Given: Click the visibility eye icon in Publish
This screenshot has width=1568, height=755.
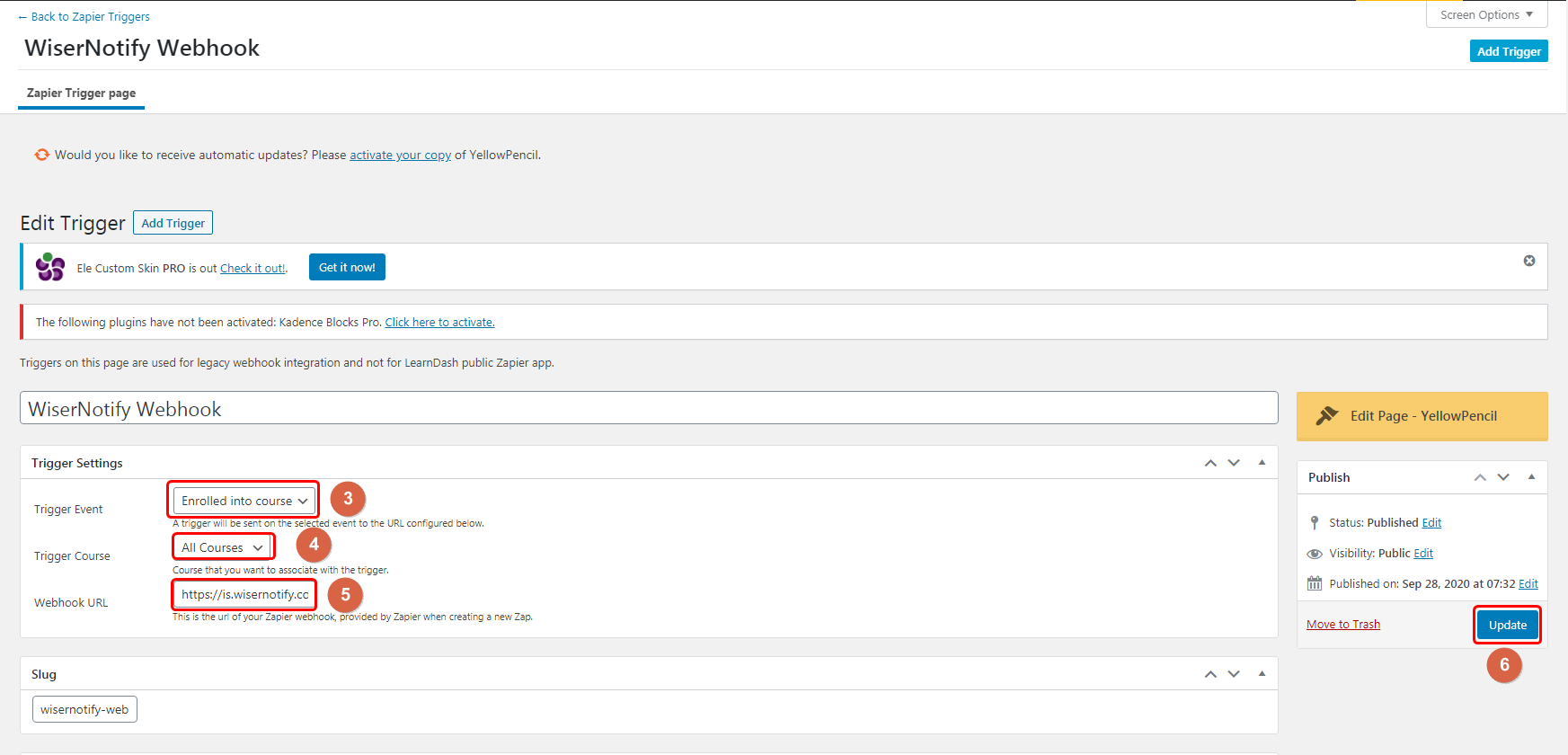Looking at the screenshot, I should point(1315,554).
